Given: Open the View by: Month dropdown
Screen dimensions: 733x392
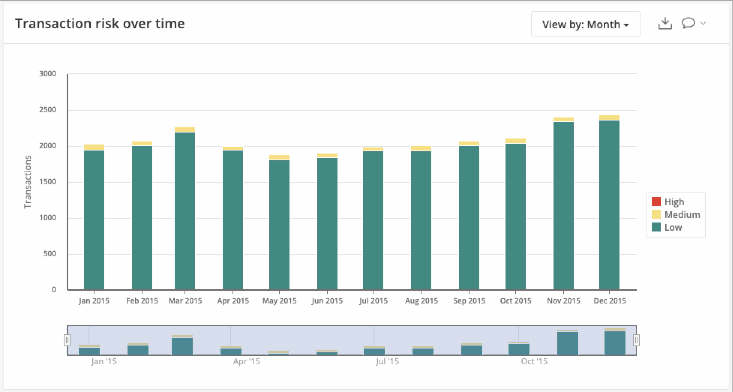Looking at the screenshot, I should (585, 24).
